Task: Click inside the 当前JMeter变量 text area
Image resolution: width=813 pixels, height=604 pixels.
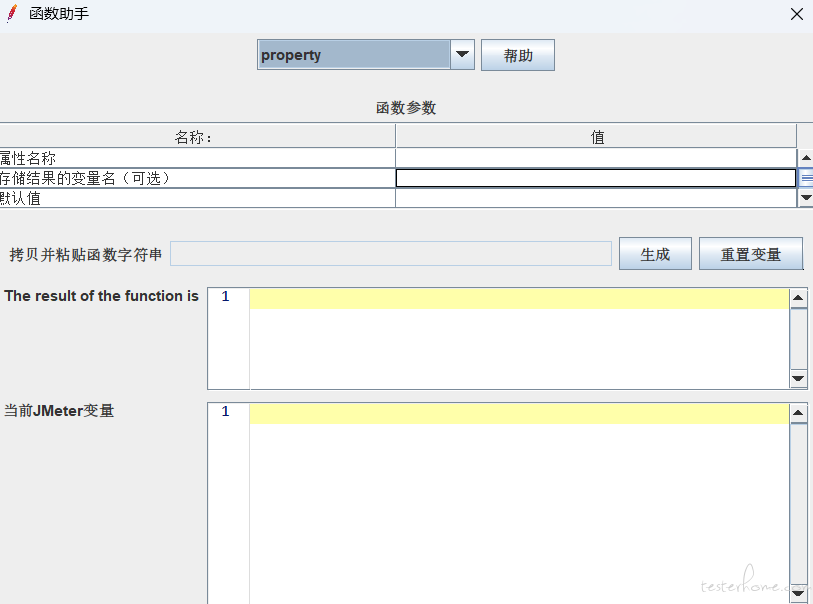Action: tap(518, 500)
